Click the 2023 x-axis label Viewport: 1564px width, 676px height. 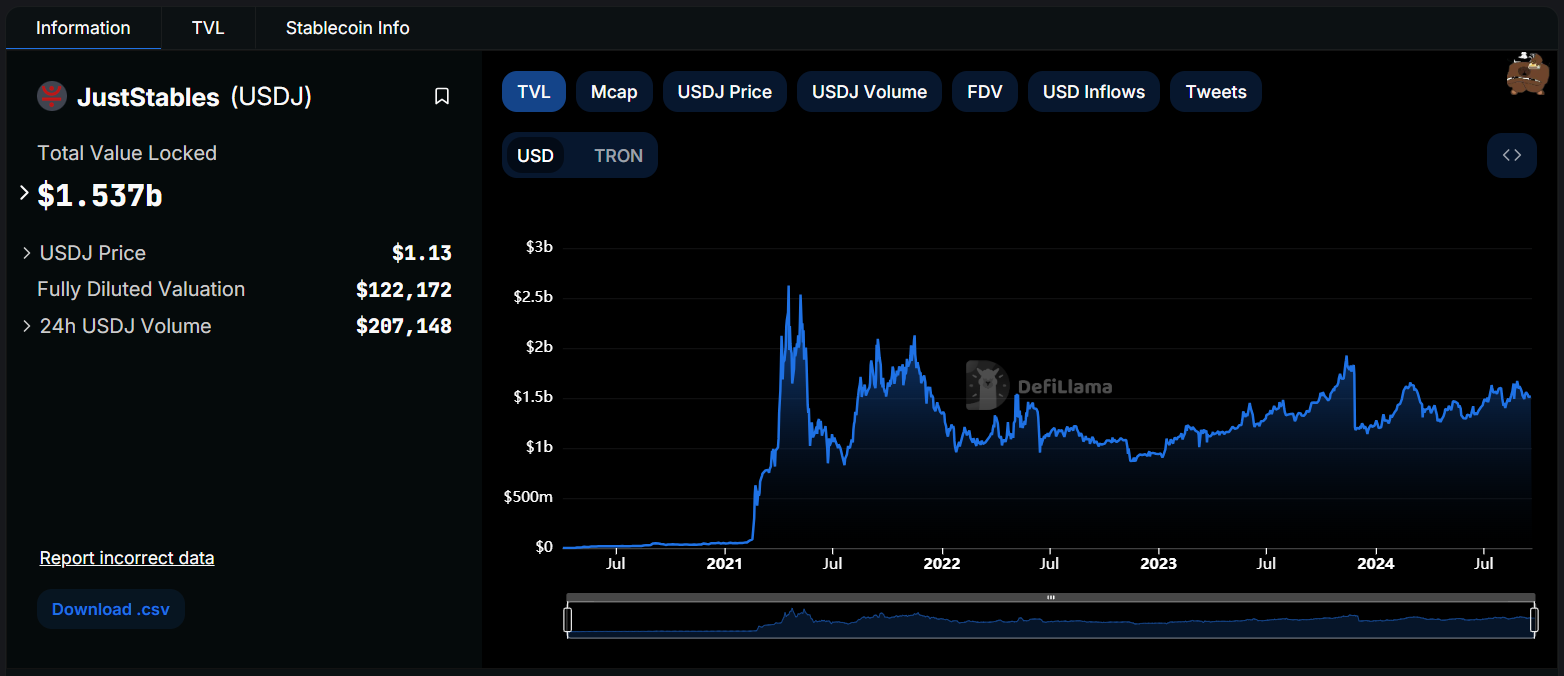pyautogui.click(x=1158, y=564)
